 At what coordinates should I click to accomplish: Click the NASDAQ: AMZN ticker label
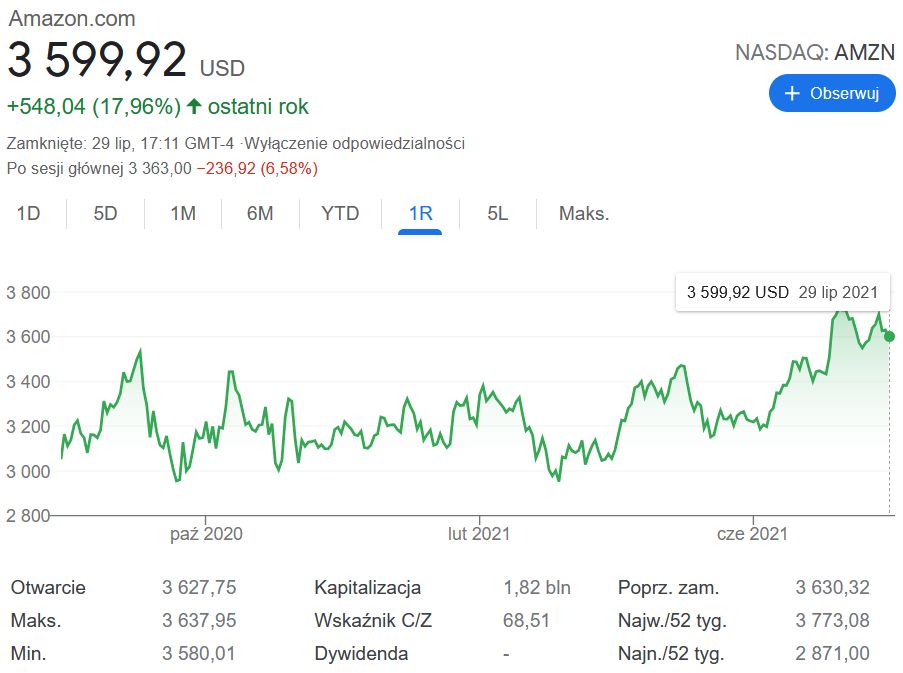click(815, 52)
